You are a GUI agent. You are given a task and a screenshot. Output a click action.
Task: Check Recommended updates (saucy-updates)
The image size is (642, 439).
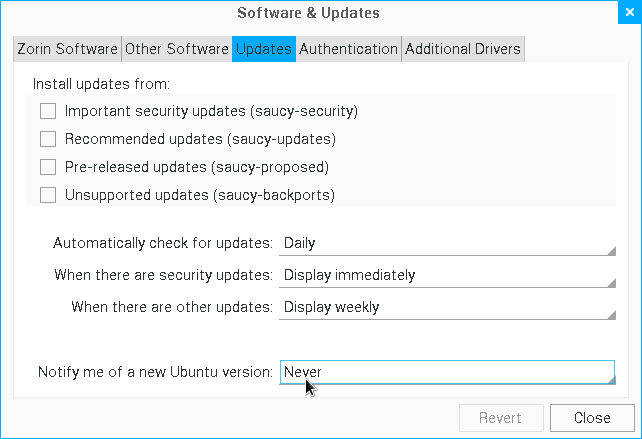pyautogui.click(x=48, y=139)
